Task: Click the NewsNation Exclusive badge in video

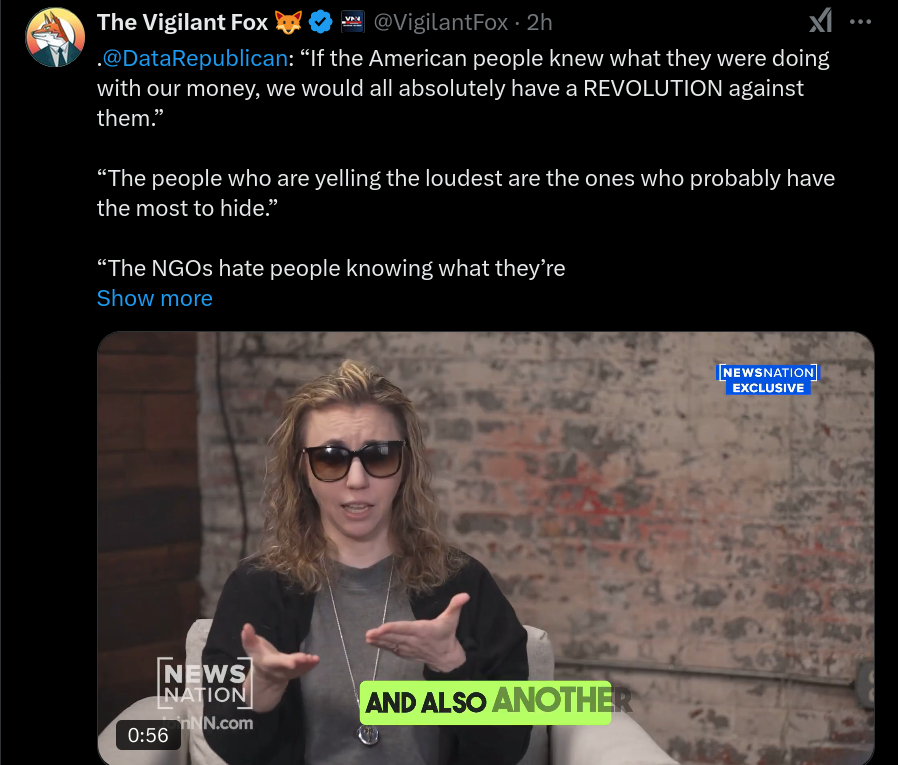Action: click(x=768, y=380)
